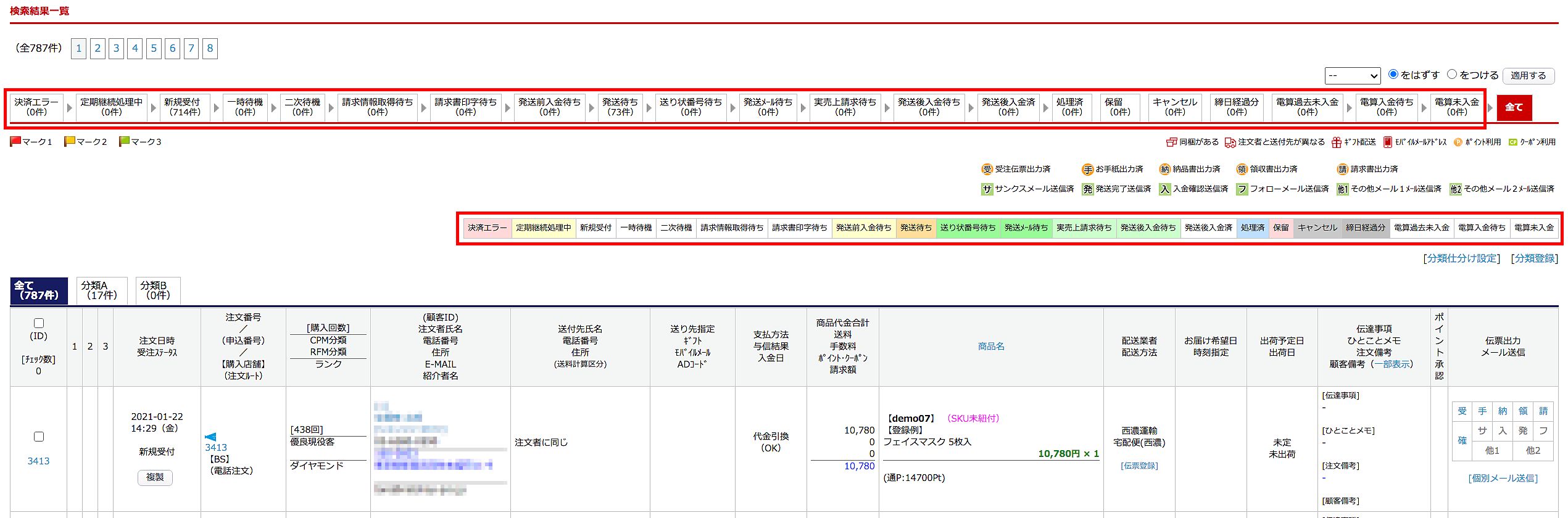
Task: Click the 手 letter output icon in order row
Action: pyautogui.click(x=1482, y=411)
